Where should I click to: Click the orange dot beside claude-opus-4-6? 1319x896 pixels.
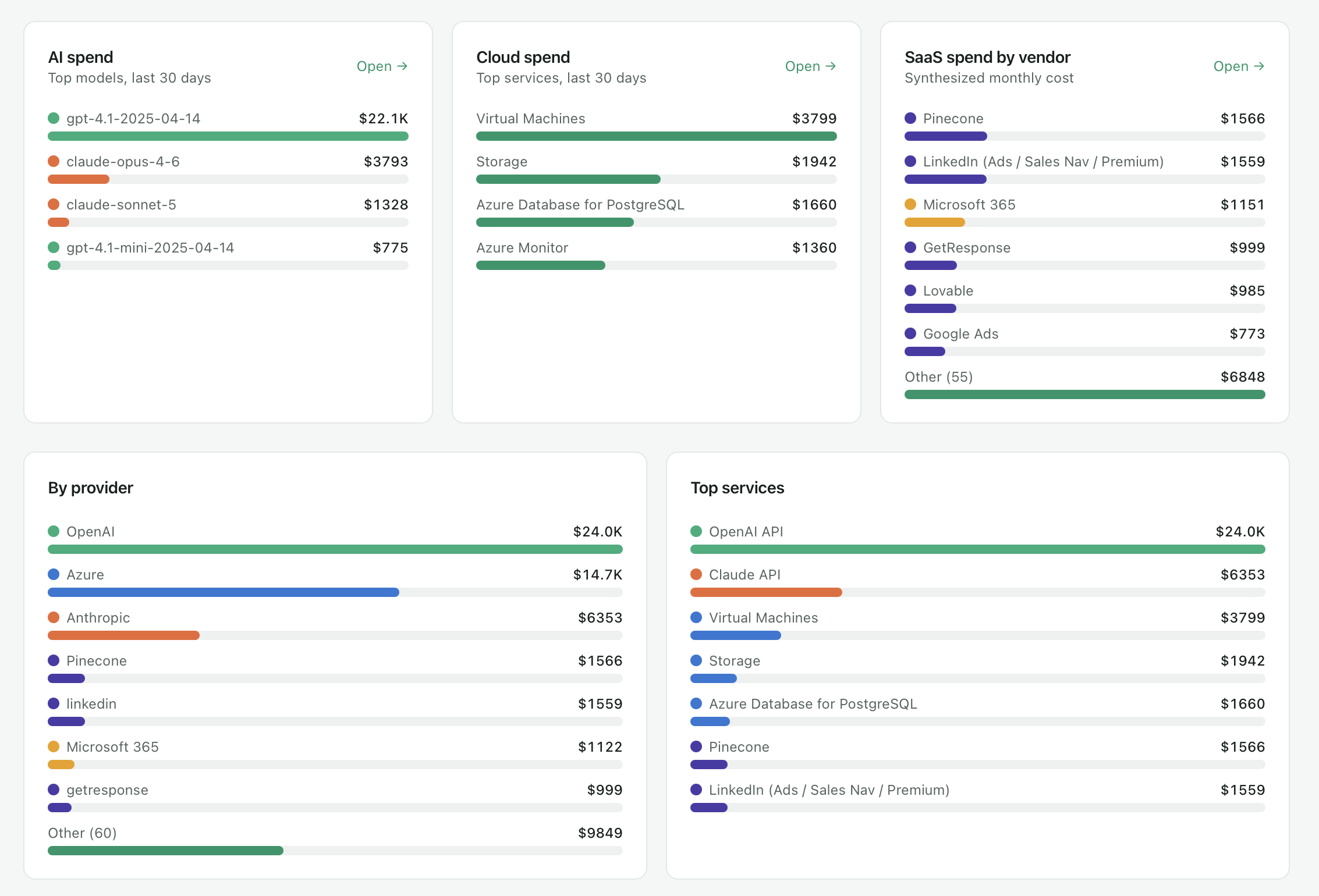[54, 161]
